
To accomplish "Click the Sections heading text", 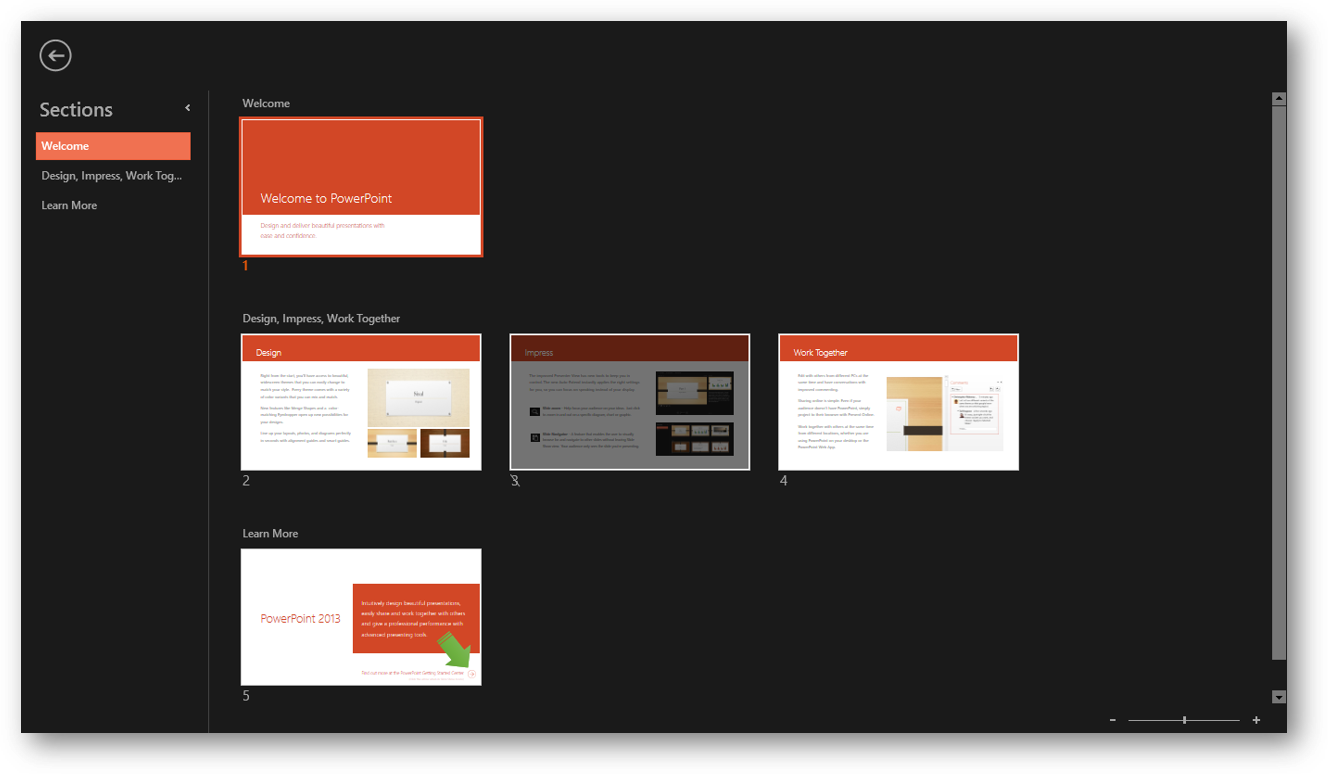I will [x=76, y=110].
